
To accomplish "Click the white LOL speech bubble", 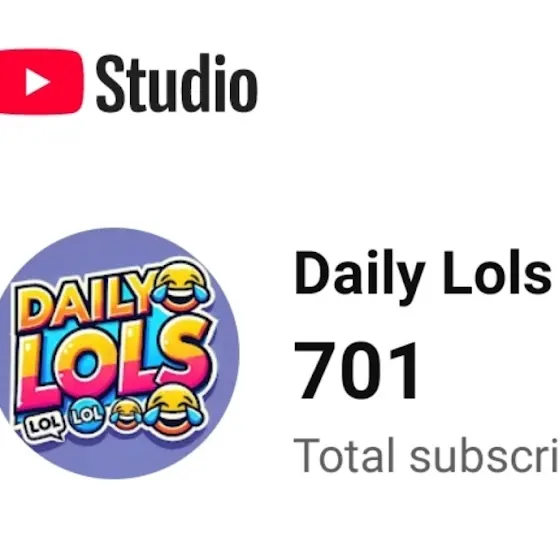I will 43,426.
